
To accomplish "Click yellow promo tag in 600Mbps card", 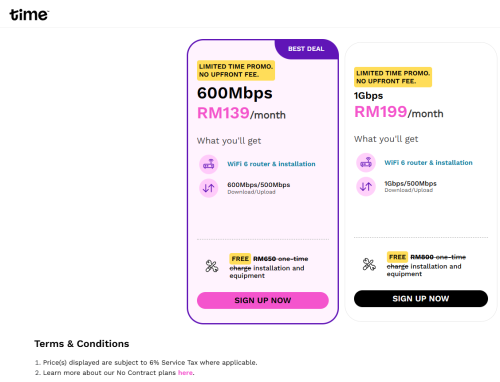I will tap(236, 70).
